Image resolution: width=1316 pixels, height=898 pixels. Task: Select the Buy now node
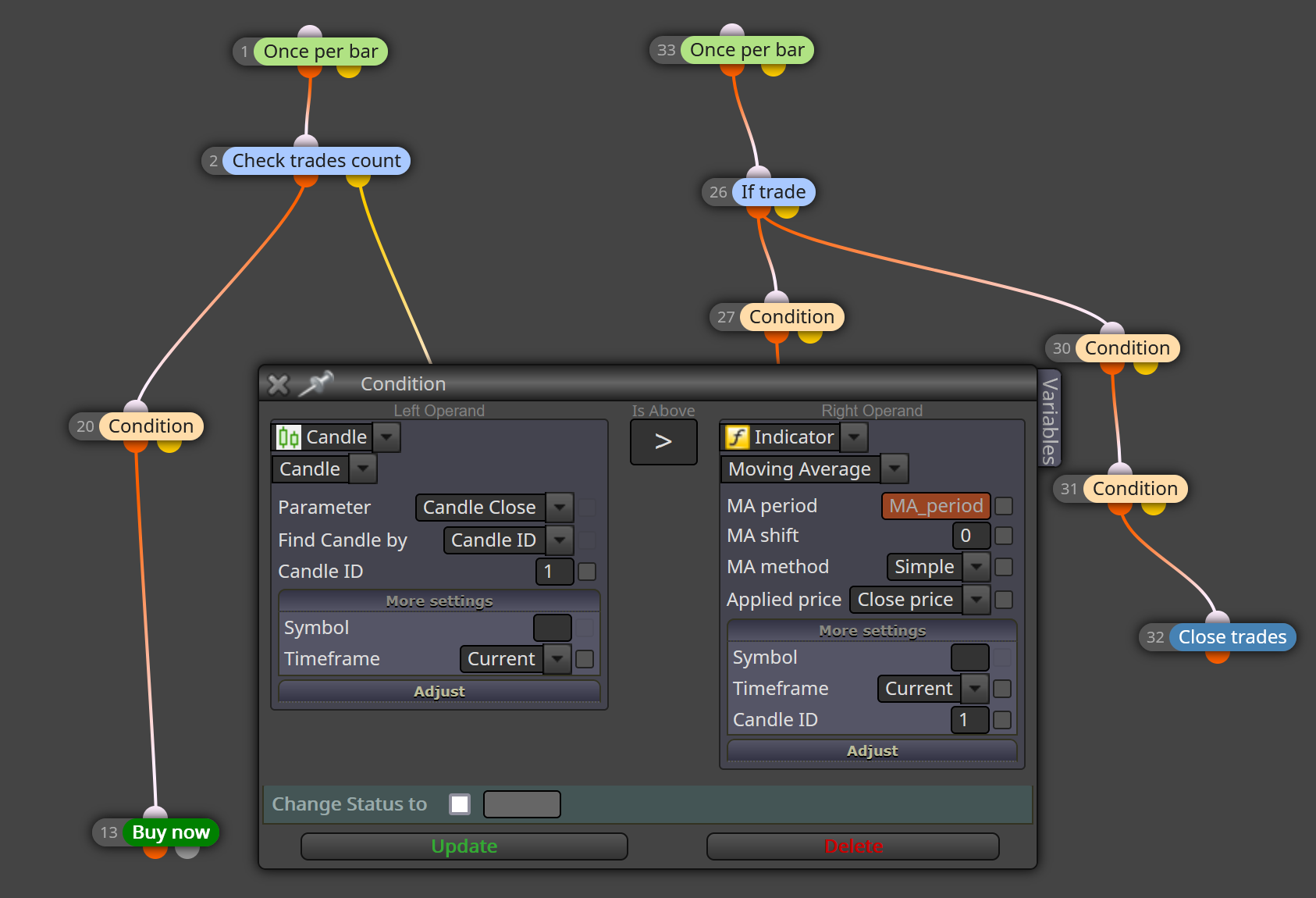pos(171,832)
